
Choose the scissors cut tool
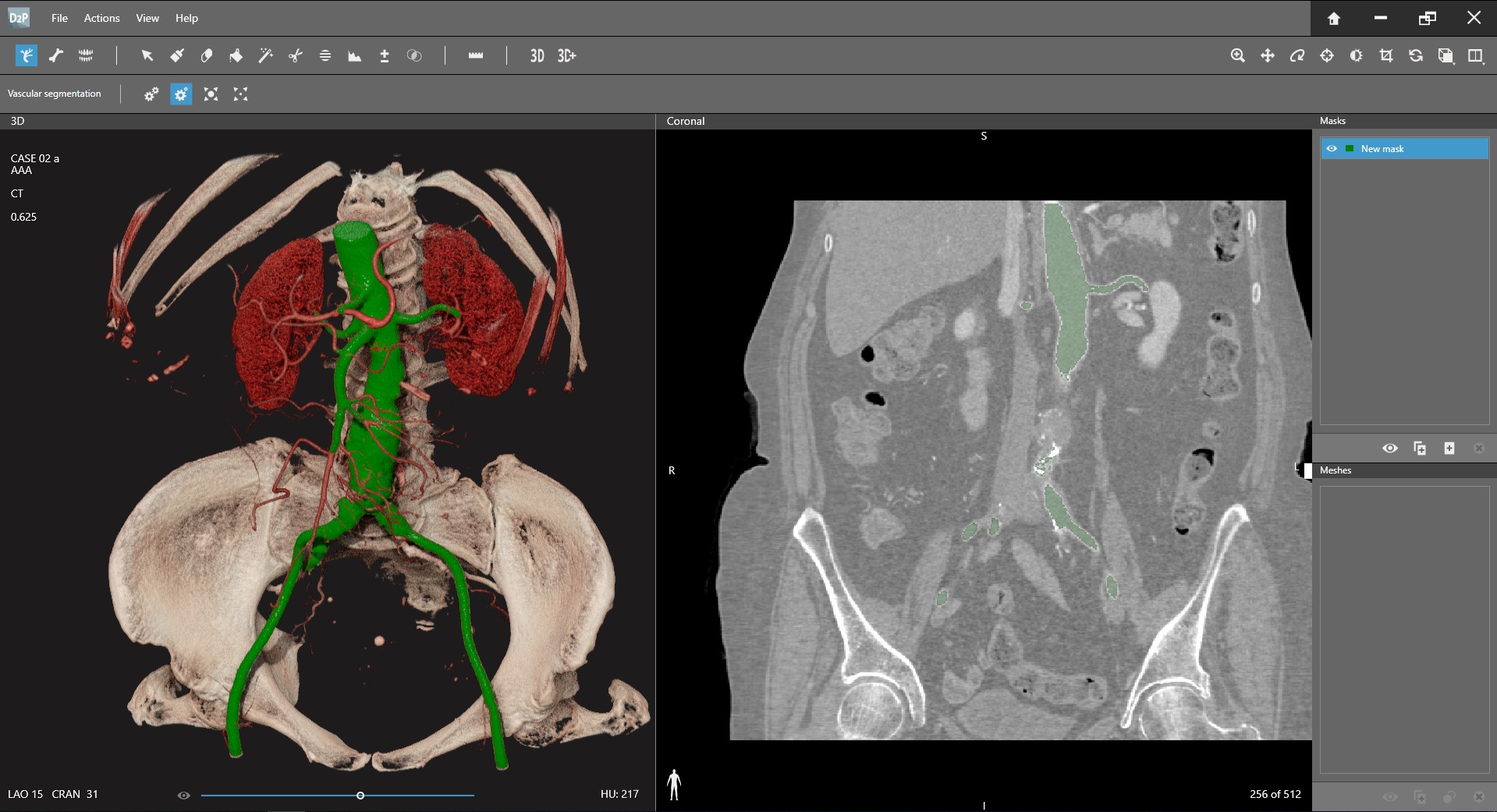pos(296,55)
